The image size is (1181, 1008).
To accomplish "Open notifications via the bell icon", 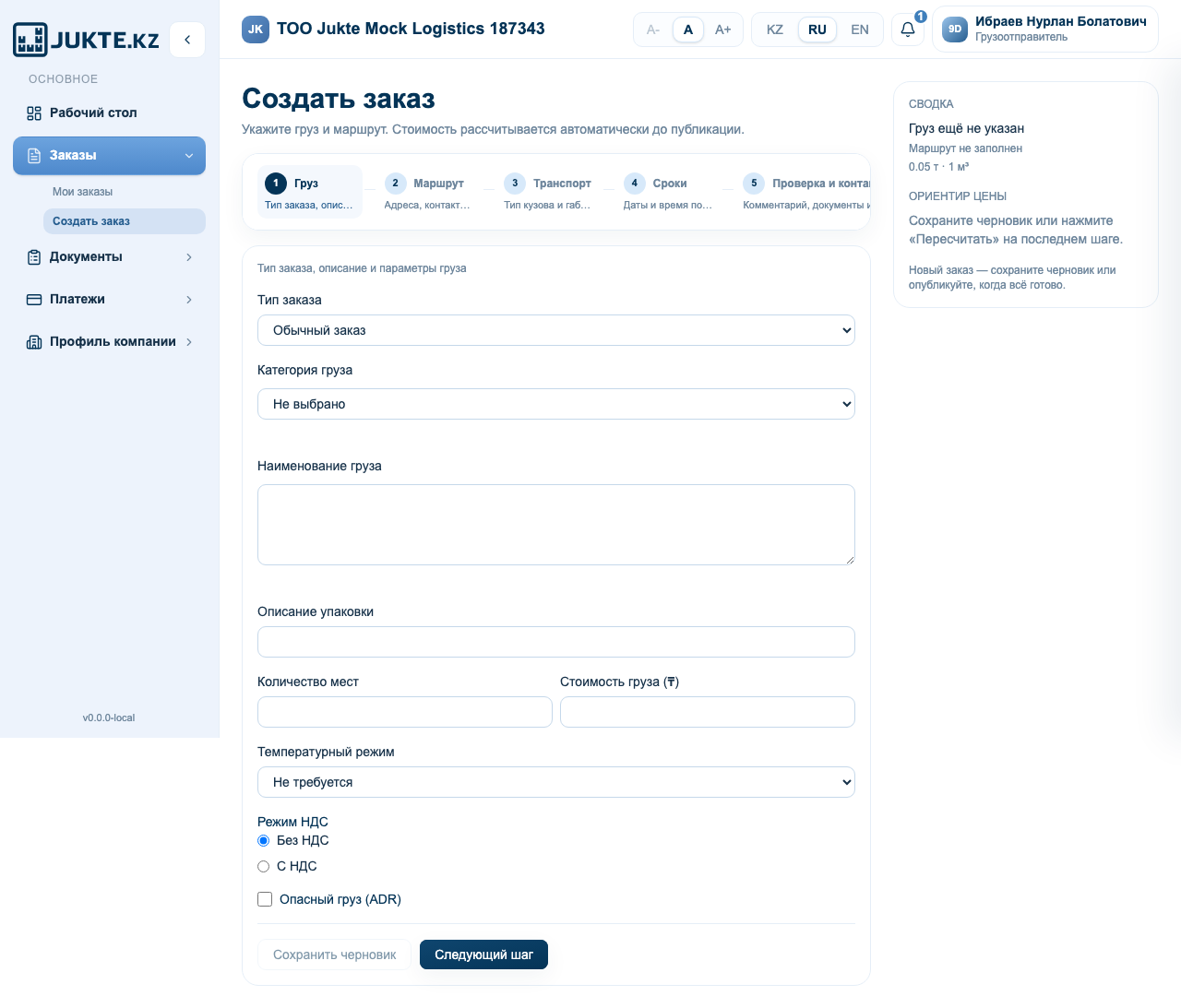I will pos(908,30).
